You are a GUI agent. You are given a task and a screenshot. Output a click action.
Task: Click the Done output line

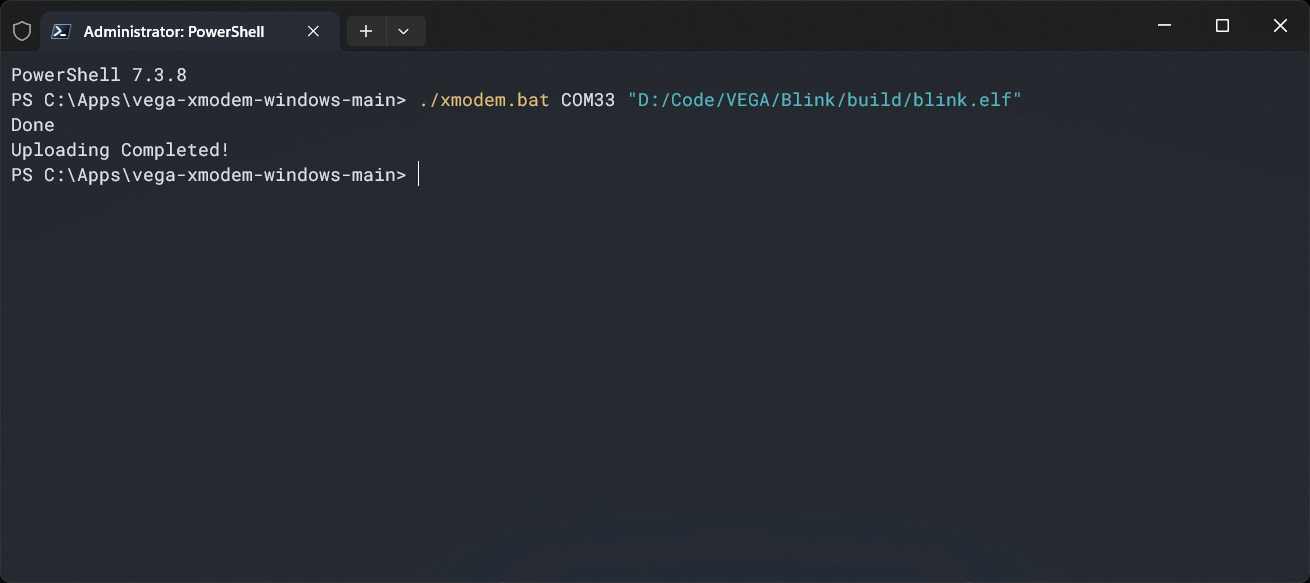coord(33,125)
